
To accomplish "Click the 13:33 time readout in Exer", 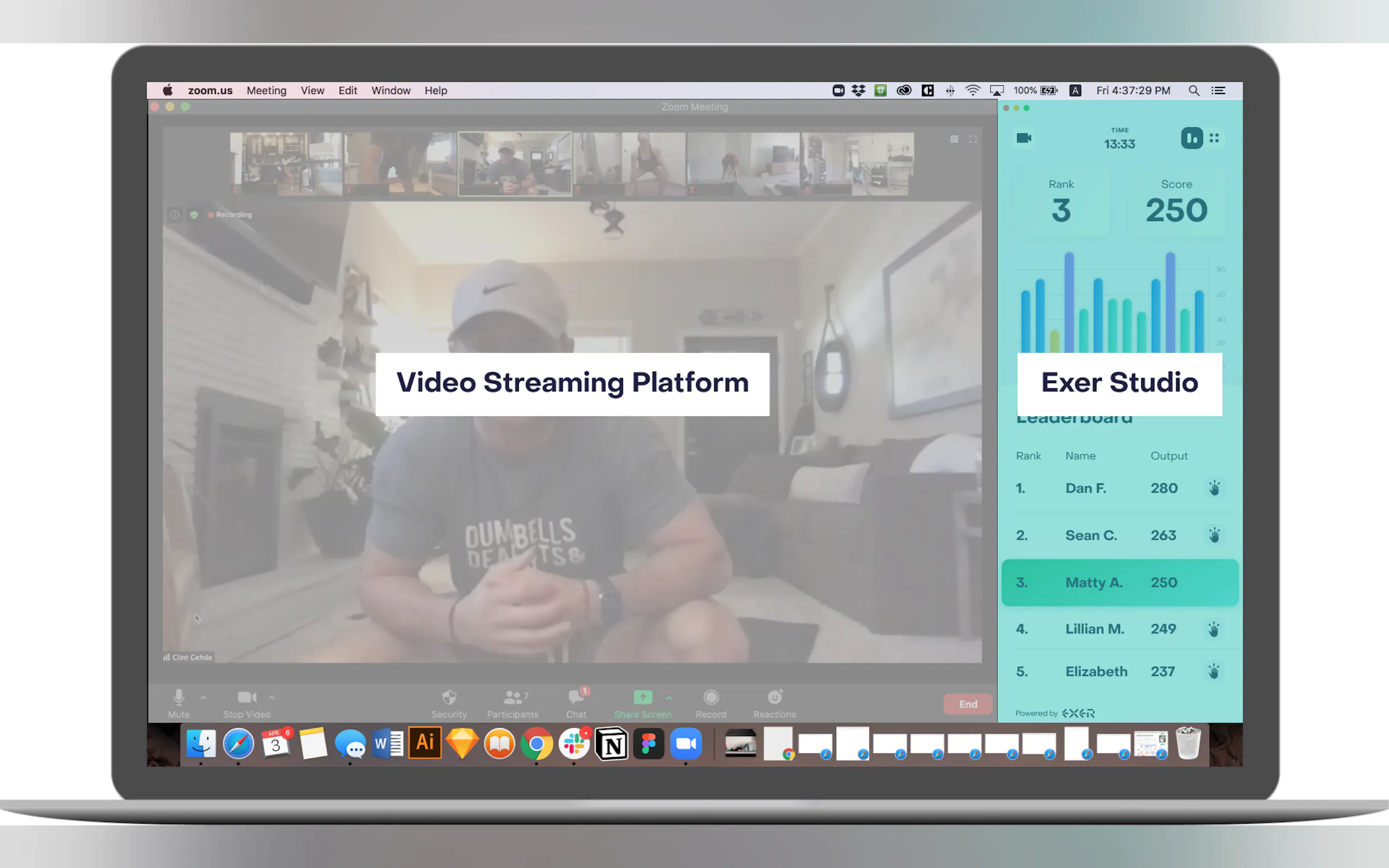I will click(x=1119, y=144).
